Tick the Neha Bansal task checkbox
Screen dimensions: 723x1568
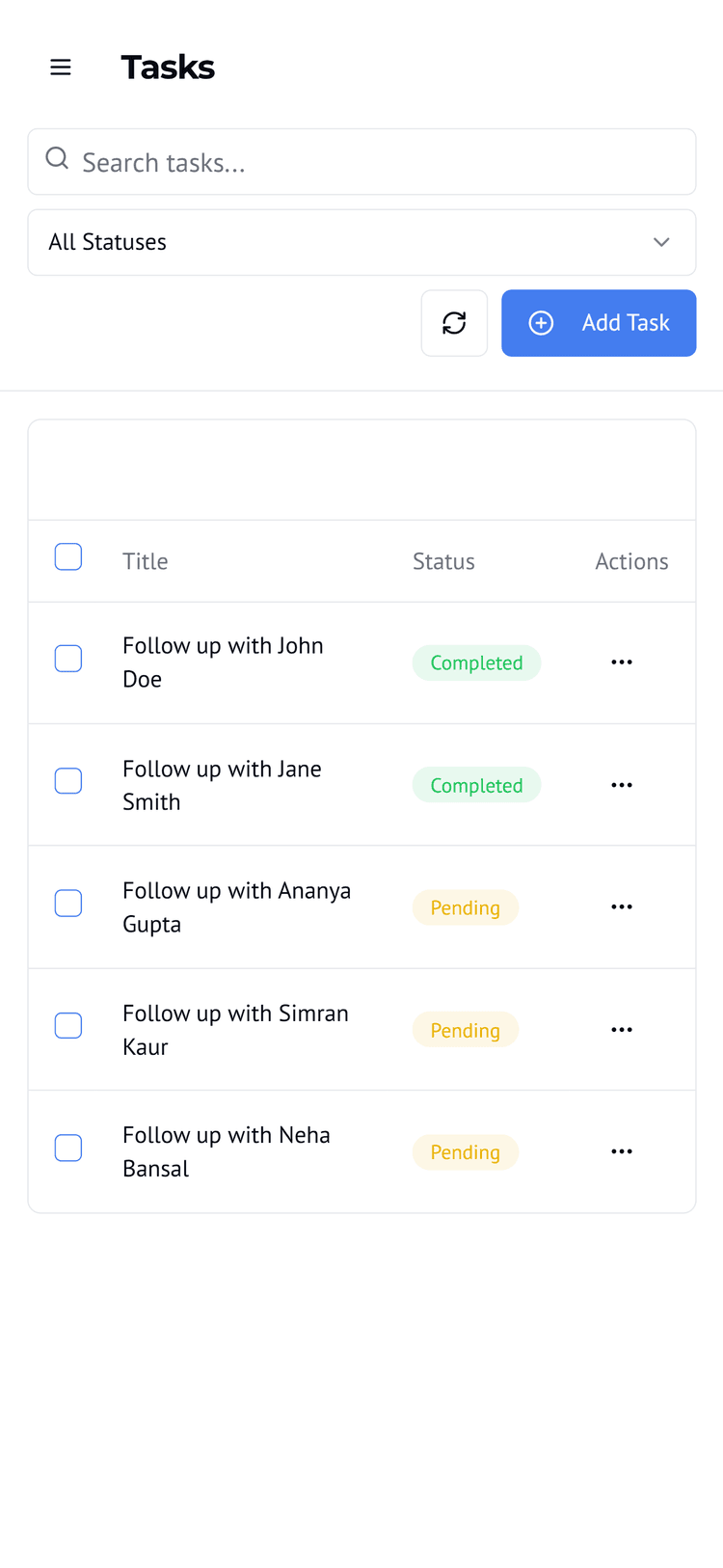(68, 1148)
